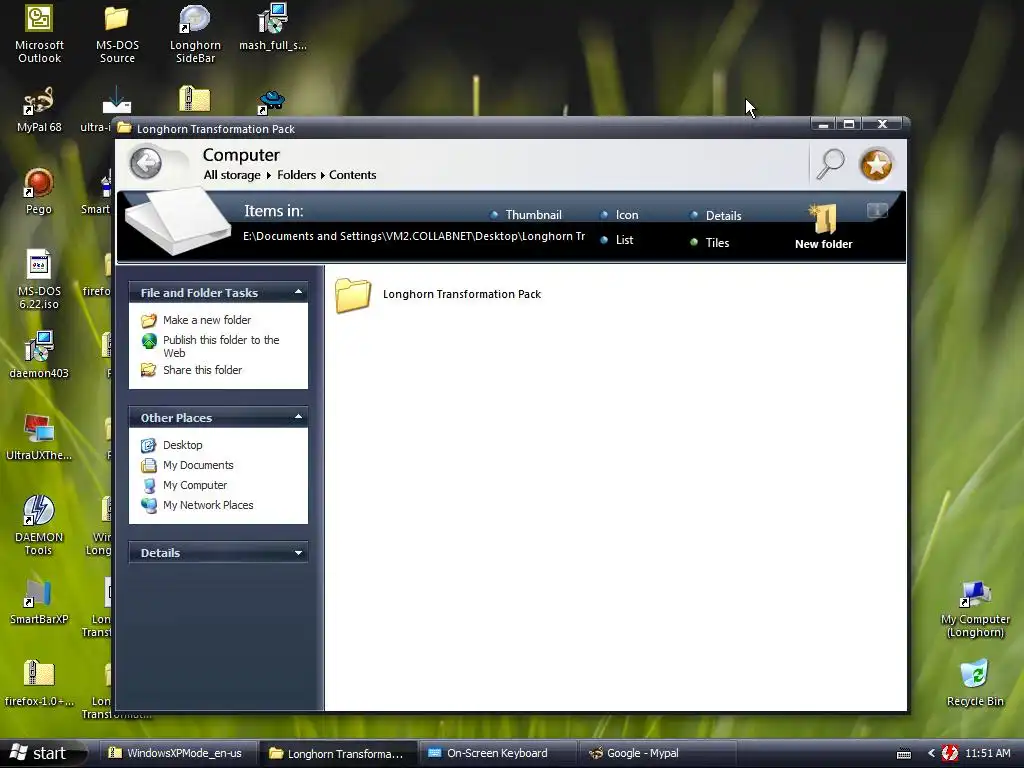
Task: Open search with the magnifying glass icon
Action: (x=831, y=163)
